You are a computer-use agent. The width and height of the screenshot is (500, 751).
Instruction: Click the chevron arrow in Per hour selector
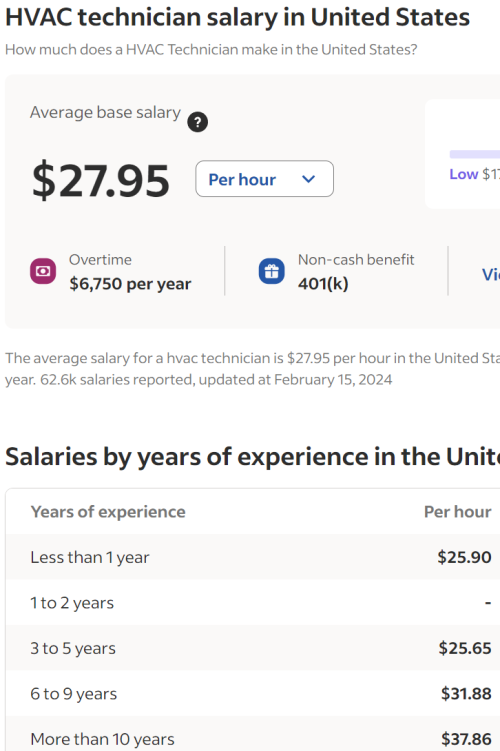(x=309, y=179)
